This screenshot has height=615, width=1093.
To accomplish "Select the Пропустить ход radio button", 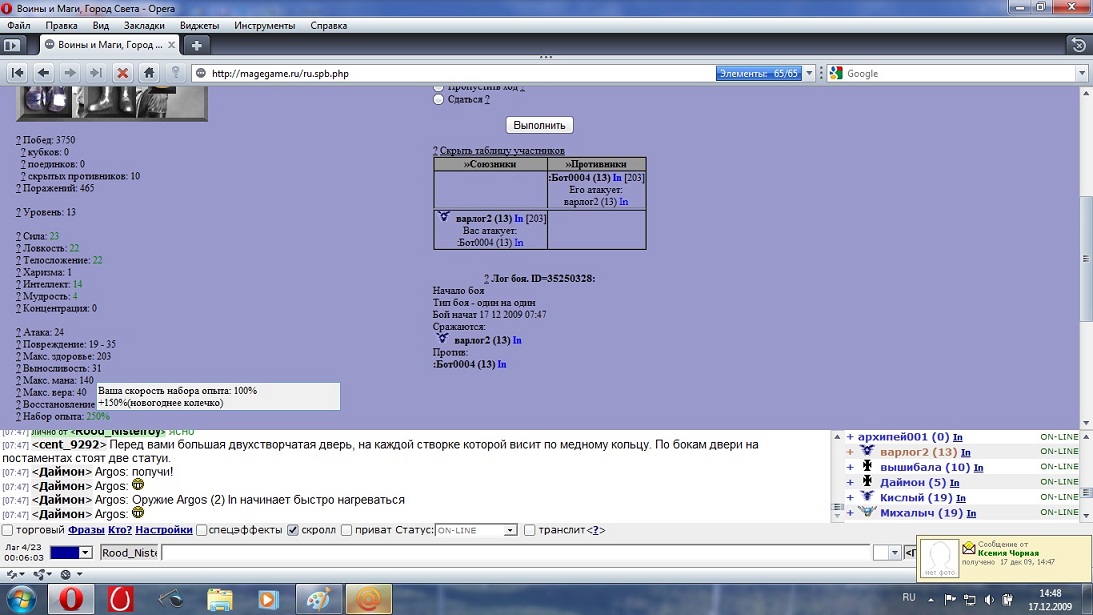I will click(438, 88).
